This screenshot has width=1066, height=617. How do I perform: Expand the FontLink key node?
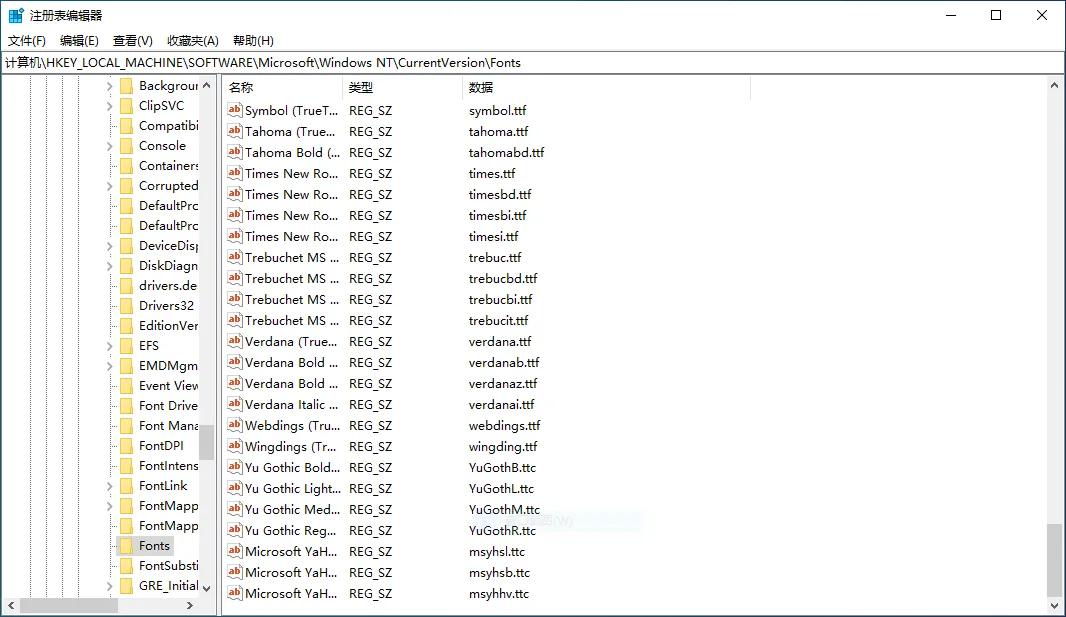[x=110, y=486]
